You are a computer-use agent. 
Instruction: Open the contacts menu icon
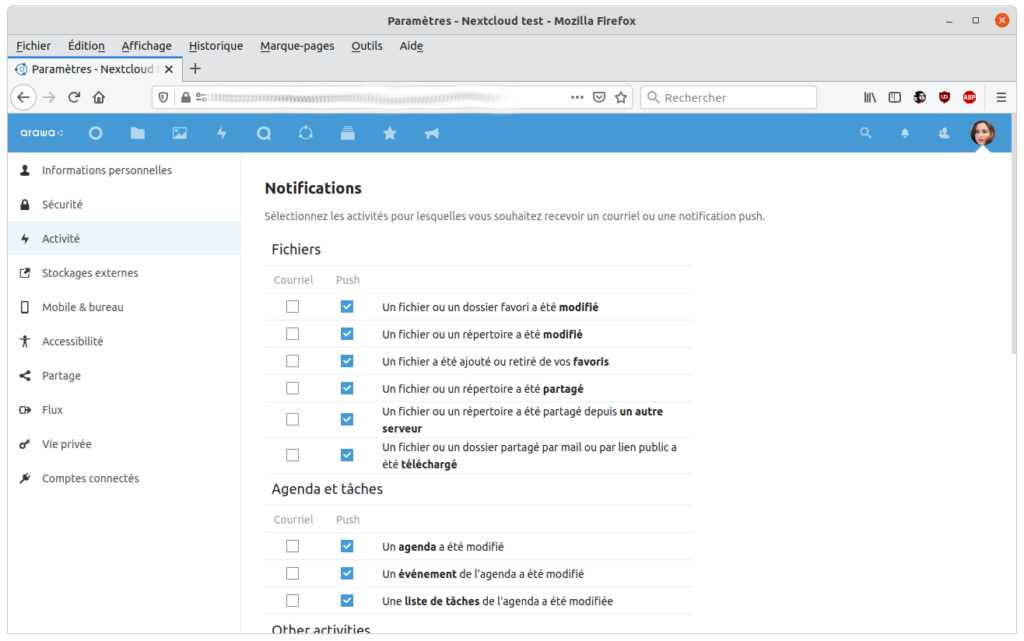(x=944, y=133)
